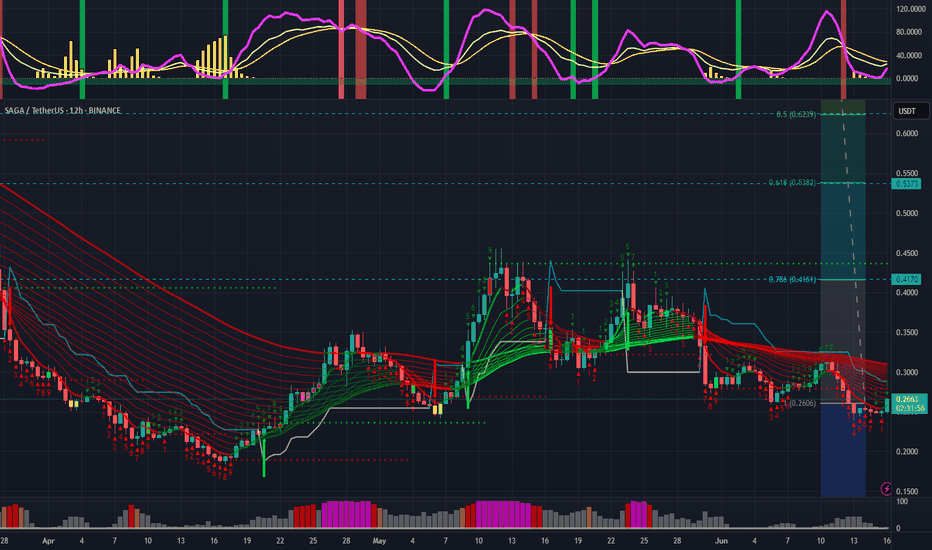The image size is (932, 550).
Task: Click the 0.3500 price axis value
Action: [907, 332]
